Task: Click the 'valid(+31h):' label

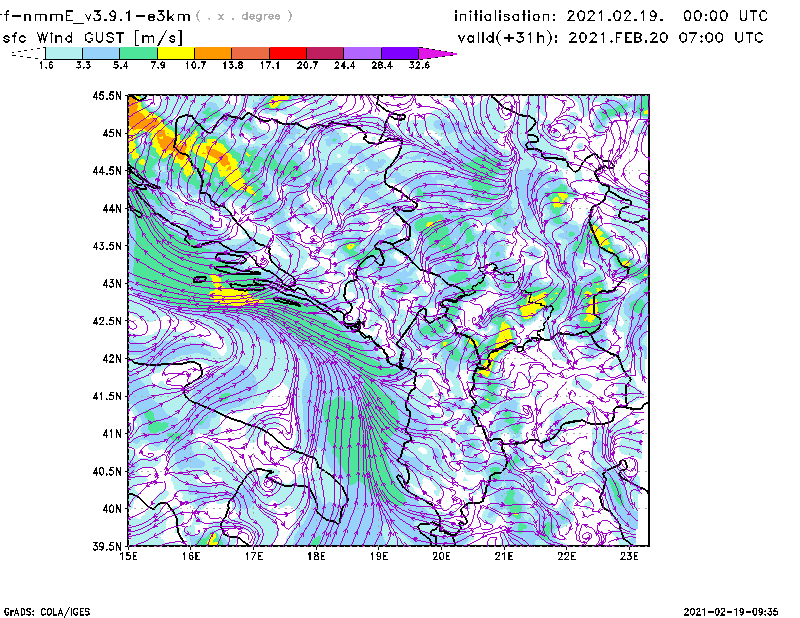Action: coord(509,38)
